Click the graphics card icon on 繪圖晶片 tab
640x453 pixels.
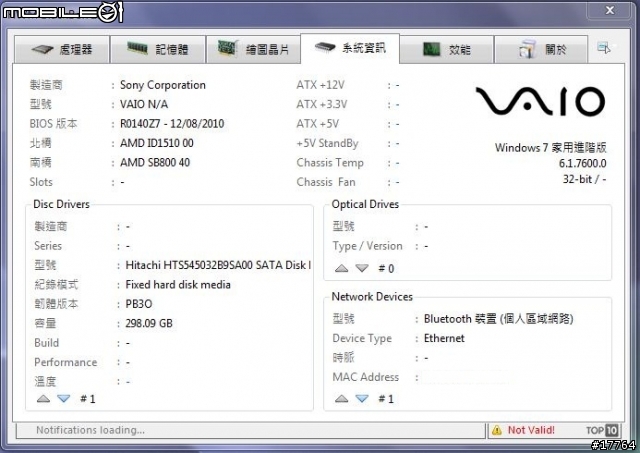228,48
